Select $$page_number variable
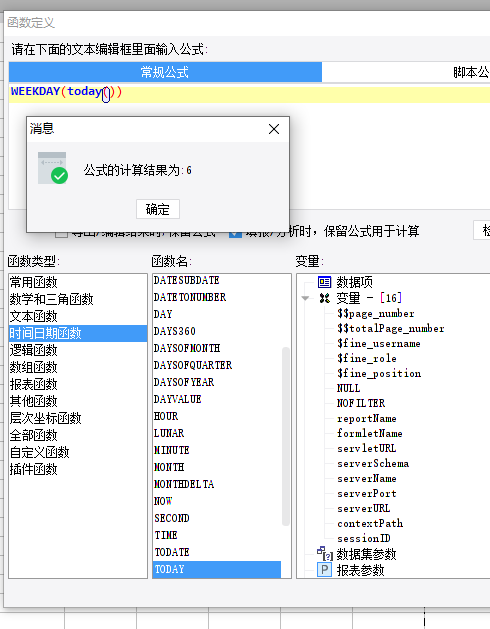The image size is (490, 629). point(376,313)
